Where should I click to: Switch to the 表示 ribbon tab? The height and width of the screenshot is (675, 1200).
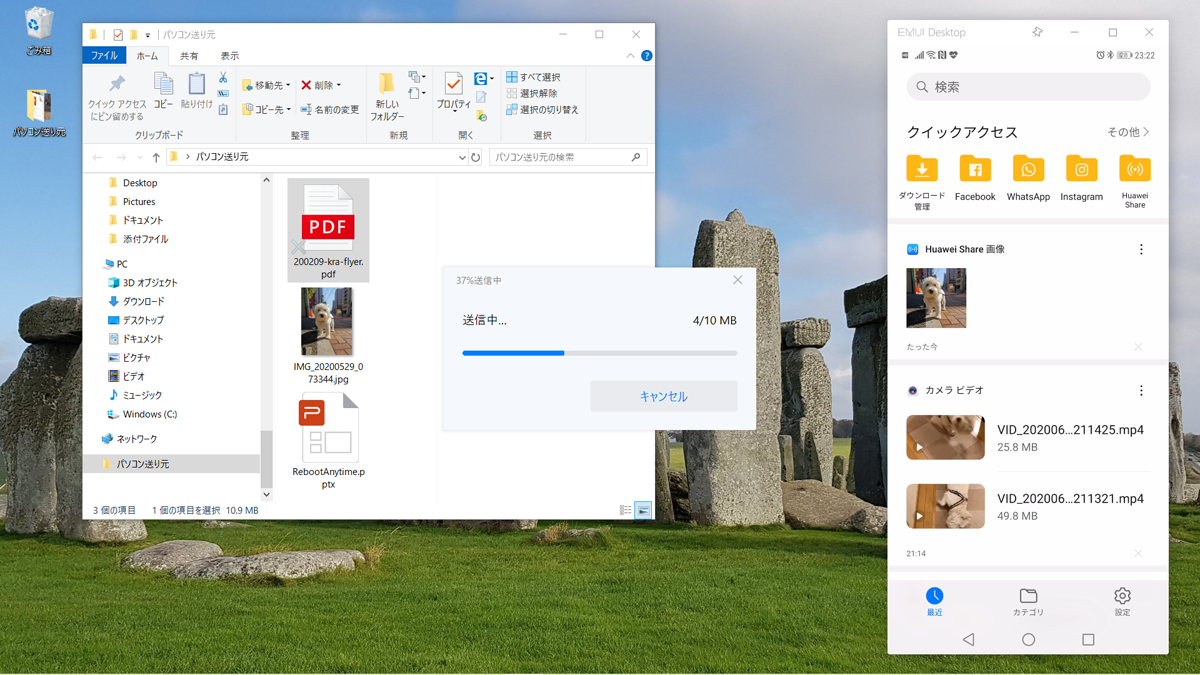tap(230, 56)
